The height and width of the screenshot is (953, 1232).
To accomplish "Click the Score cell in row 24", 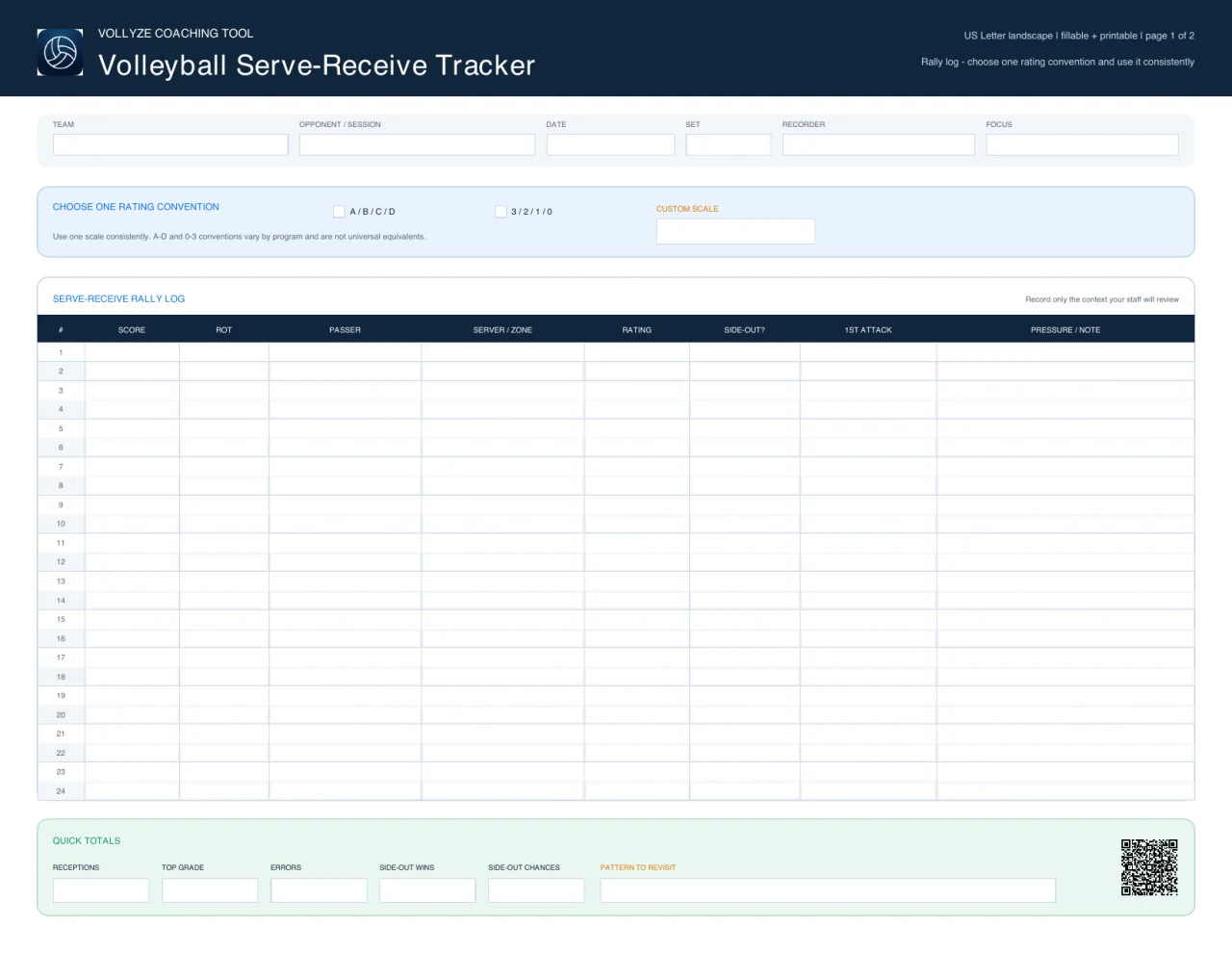I will coord(132,791).
